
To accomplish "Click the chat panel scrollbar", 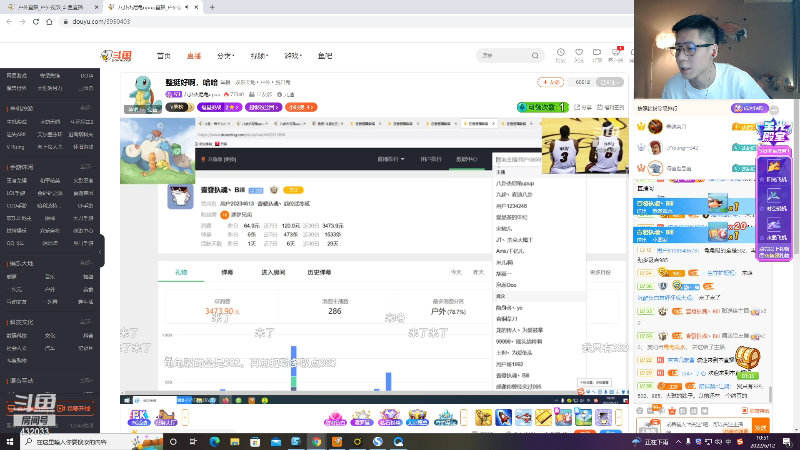I will (770, 393).
